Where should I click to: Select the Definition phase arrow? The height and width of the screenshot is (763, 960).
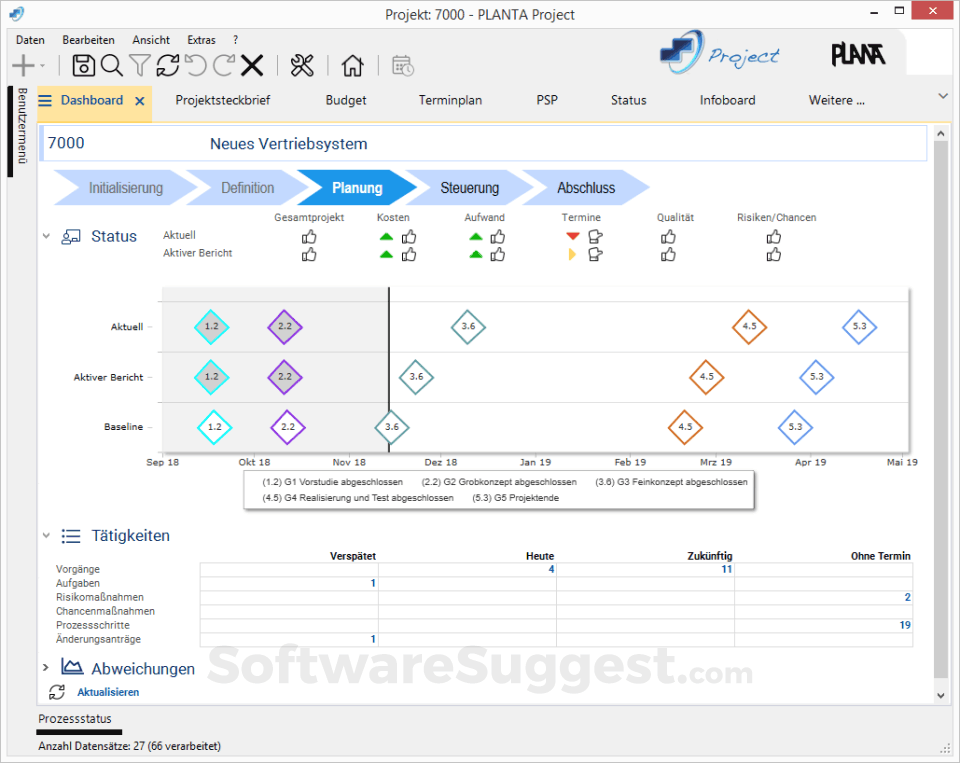[x=247, y=188]
